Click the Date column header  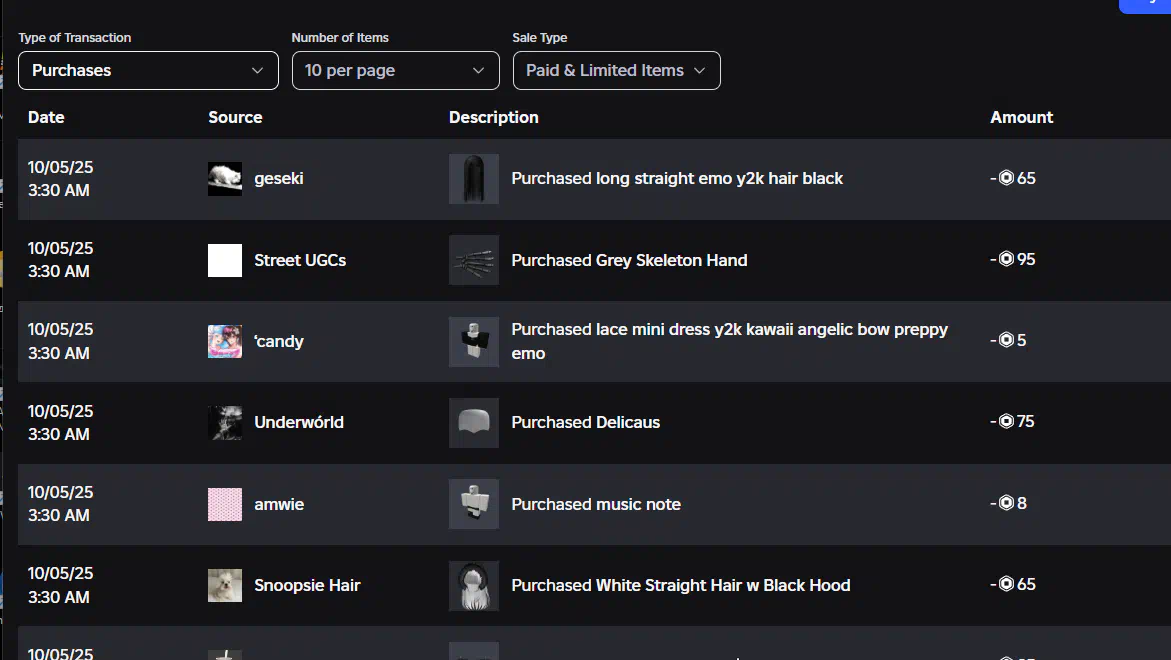[x=46, y=117]
